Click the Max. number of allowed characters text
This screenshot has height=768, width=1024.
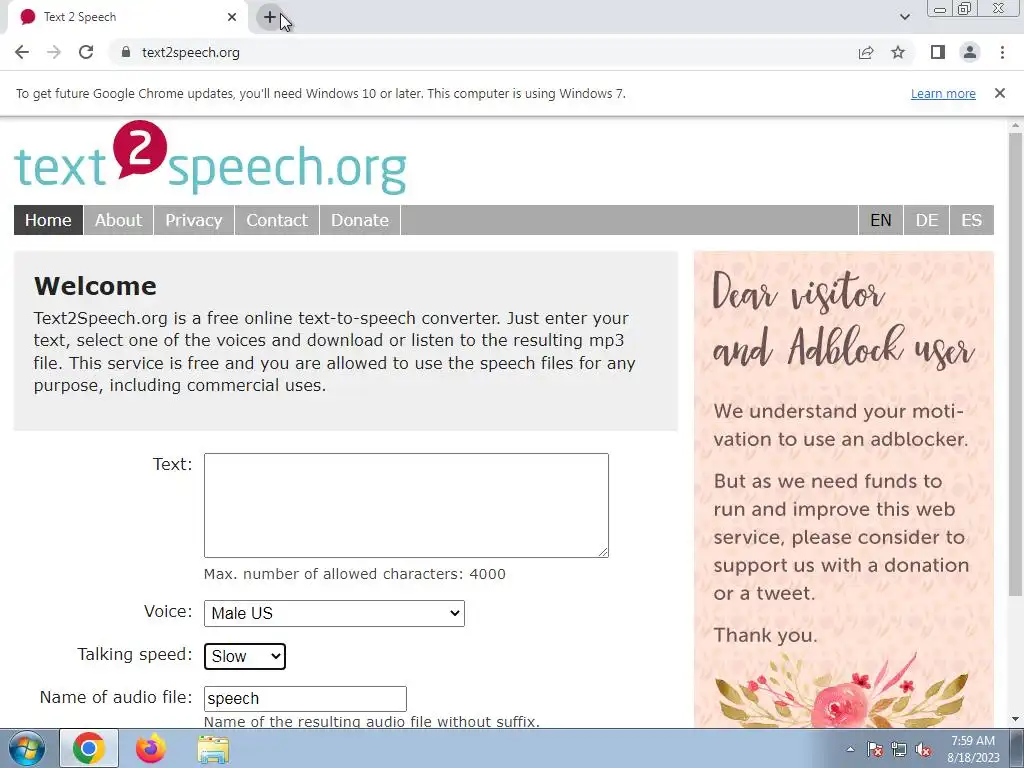pyautogui.click(x=355, y=574)
